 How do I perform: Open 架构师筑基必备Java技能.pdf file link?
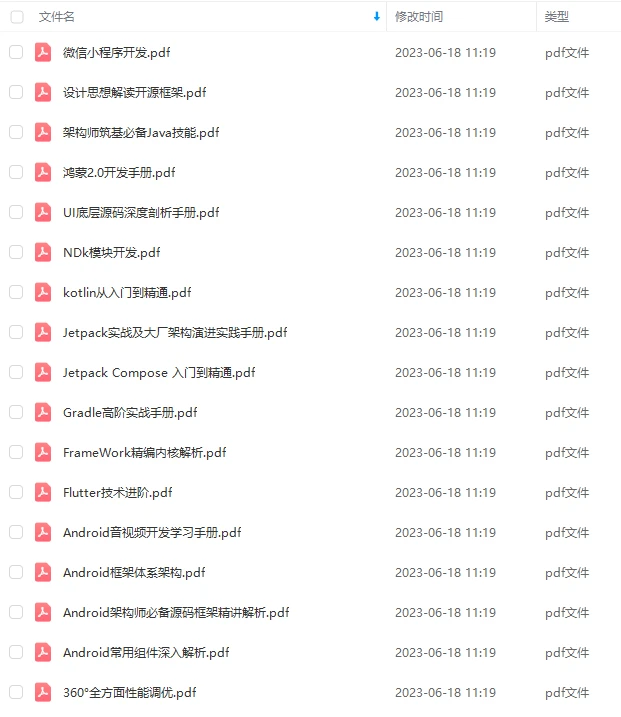141,133
